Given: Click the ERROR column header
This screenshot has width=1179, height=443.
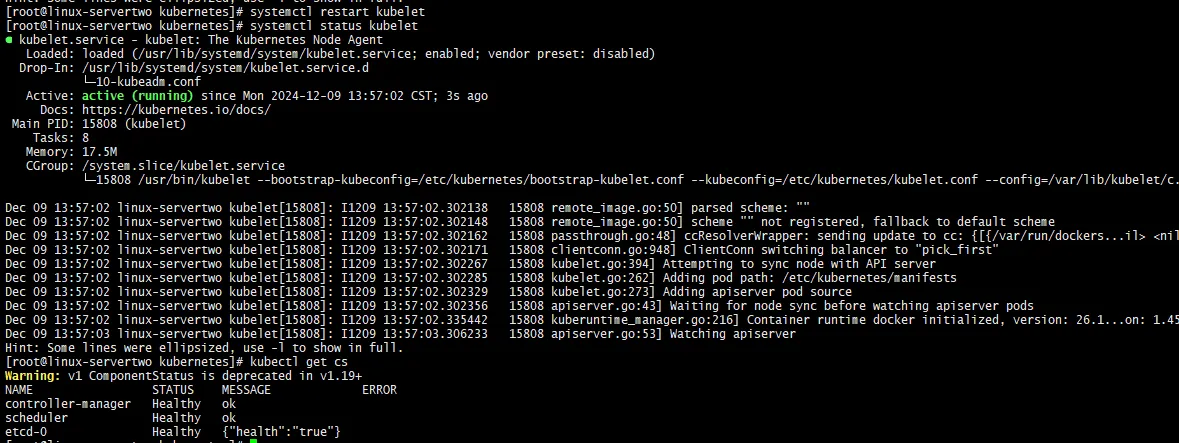Looking at the screenshot, I should (x=379, y=389).
